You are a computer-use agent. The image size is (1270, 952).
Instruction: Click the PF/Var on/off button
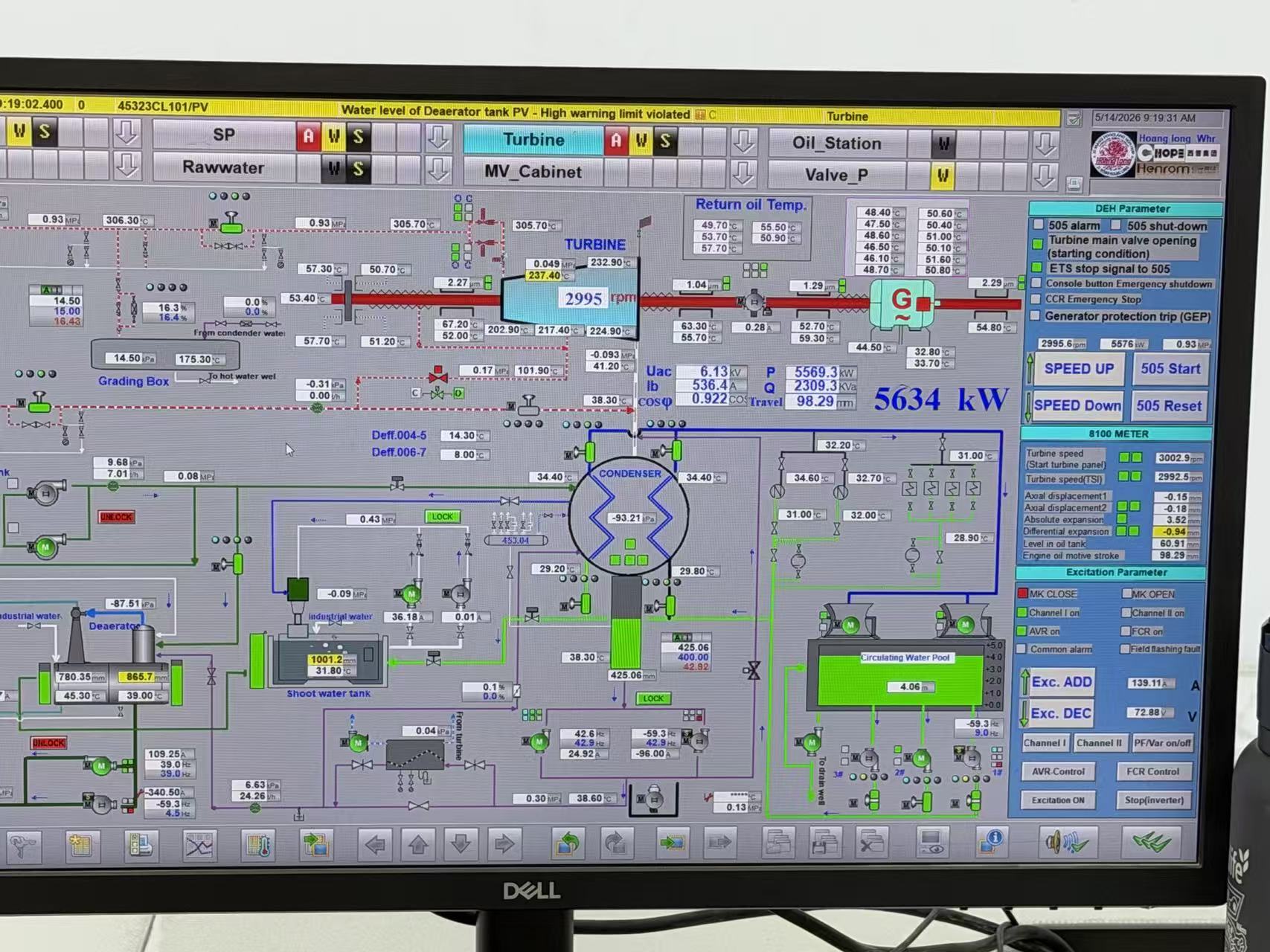pyautogui.click(x=1161, y=743)
